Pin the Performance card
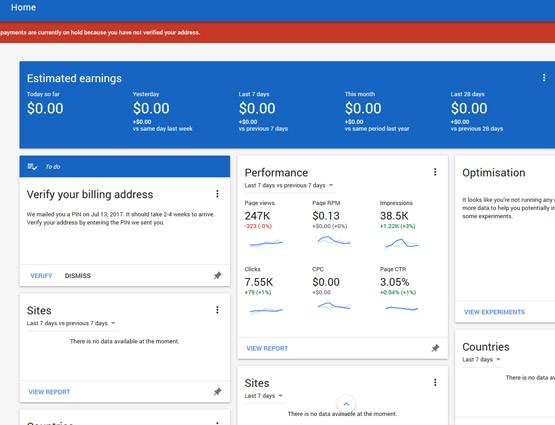 click(x=435, y=348)
